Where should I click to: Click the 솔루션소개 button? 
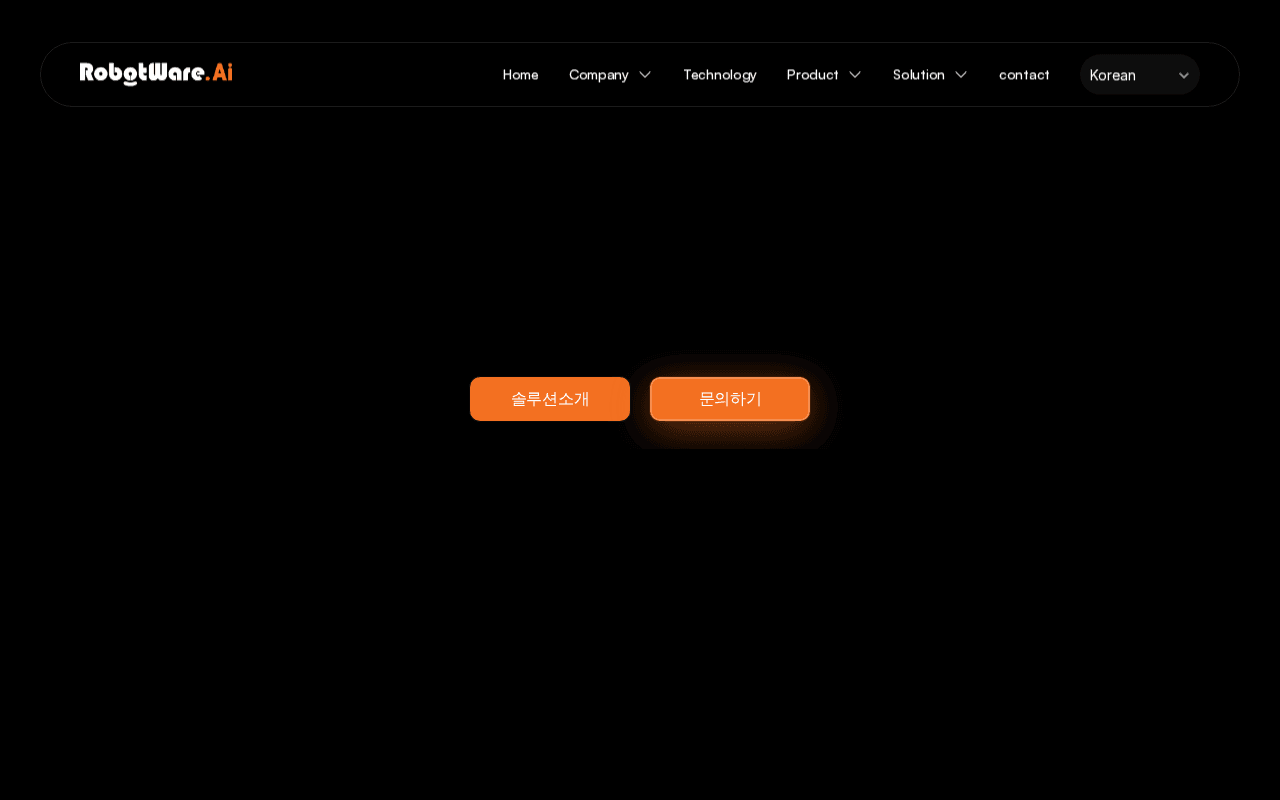coord(550,399)
